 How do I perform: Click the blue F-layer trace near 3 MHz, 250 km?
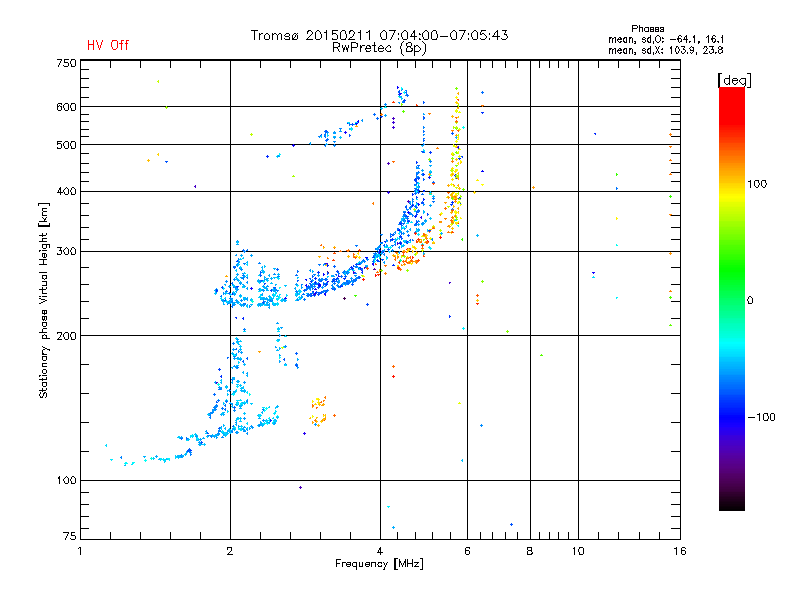[x=327, y=282]
